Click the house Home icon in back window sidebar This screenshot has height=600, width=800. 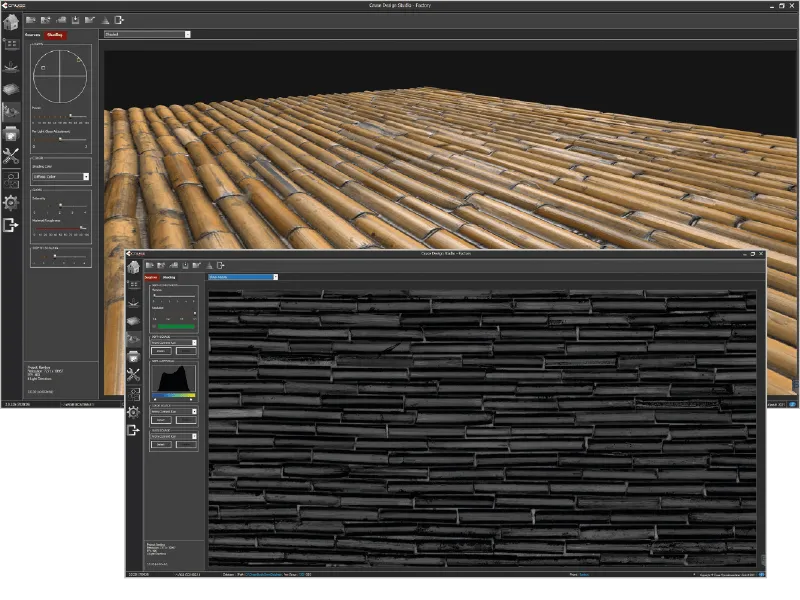11,21
